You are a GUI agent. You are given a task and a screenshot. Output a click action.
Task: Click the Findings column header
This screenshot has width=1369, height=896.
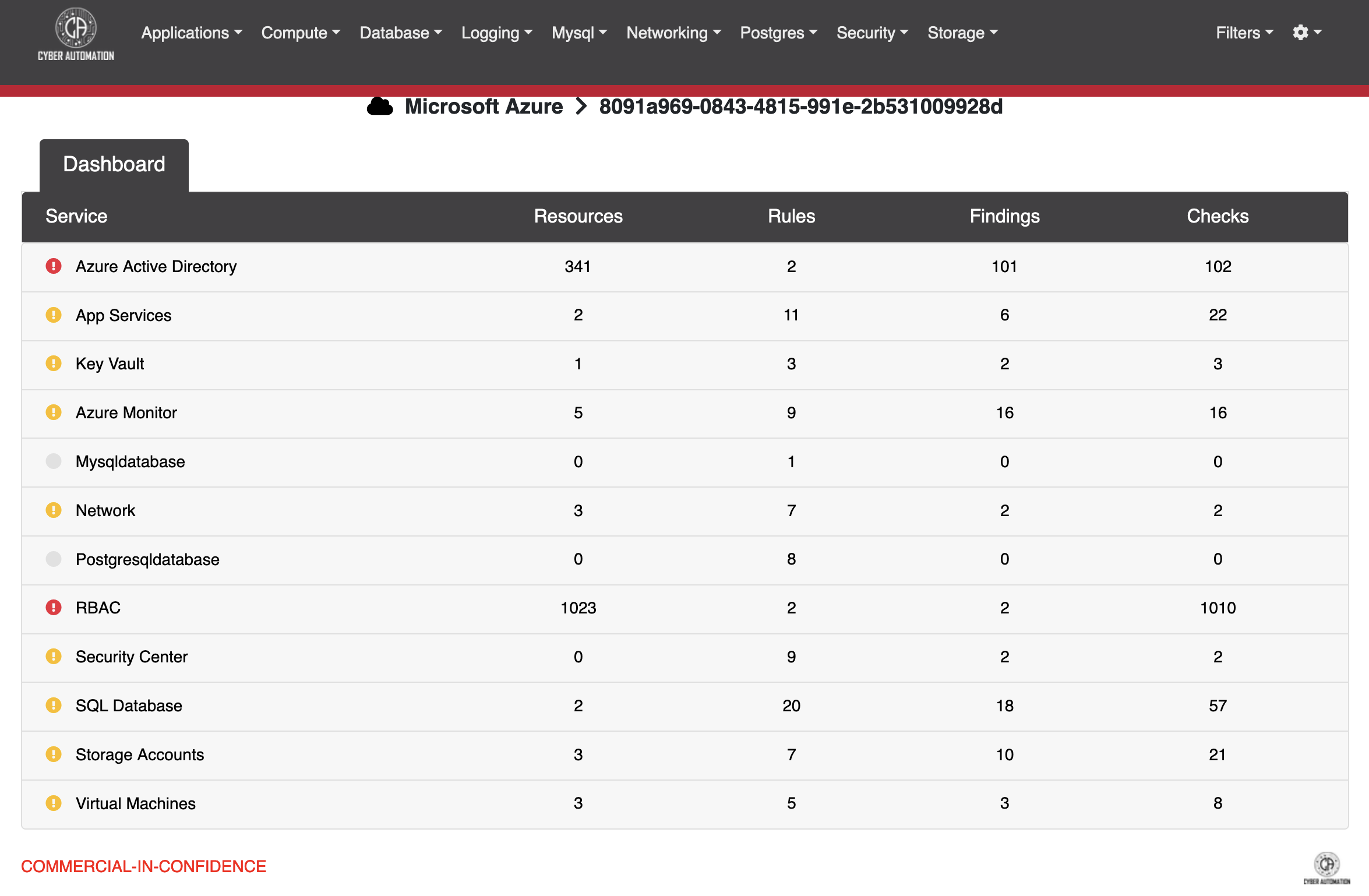(1004, 216)
